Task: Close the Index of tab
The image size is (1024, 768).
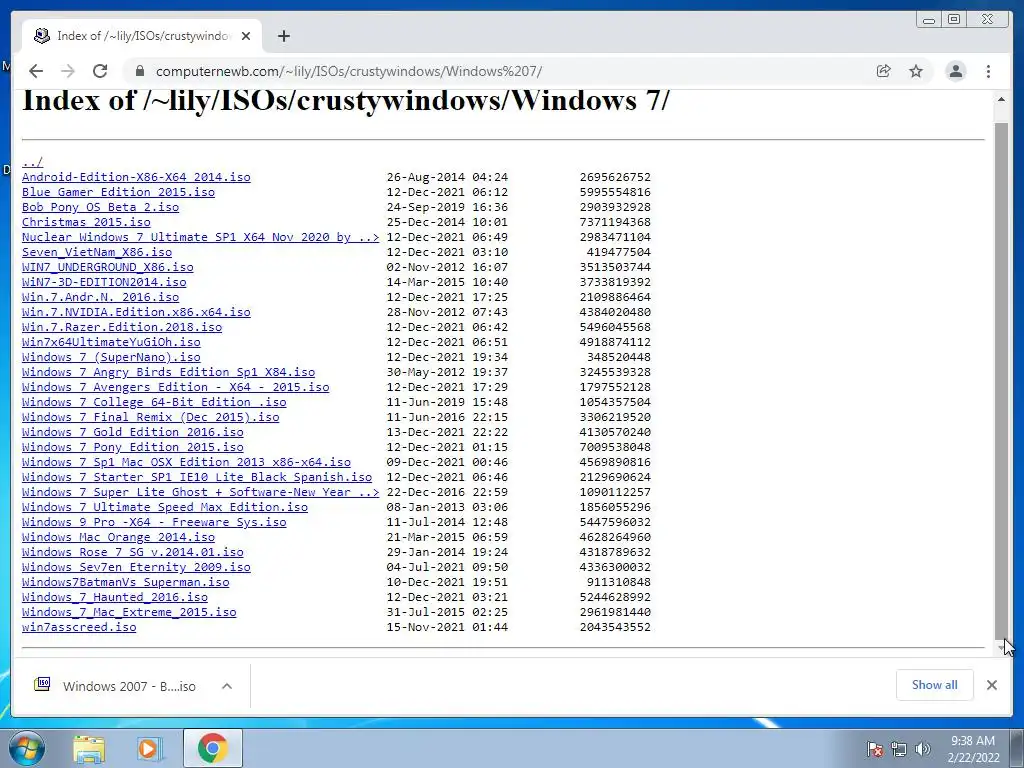Action: click(246, 36)
